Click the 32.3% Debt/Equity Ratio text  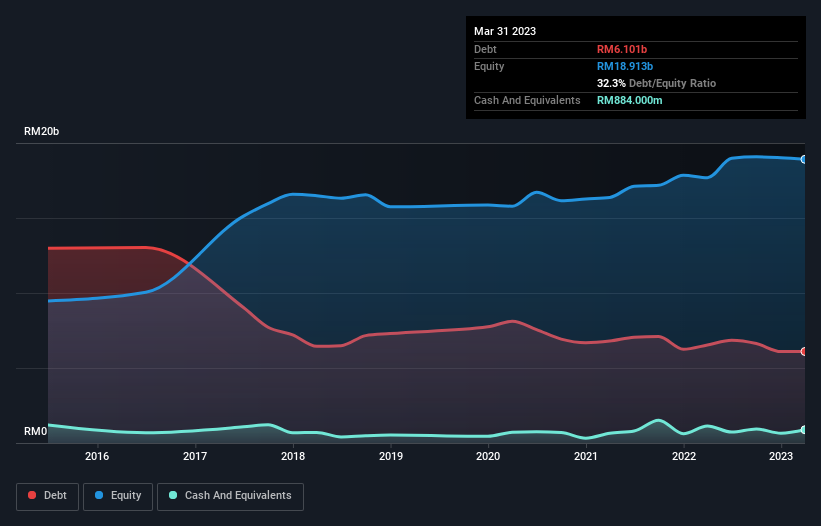[656, 83]
